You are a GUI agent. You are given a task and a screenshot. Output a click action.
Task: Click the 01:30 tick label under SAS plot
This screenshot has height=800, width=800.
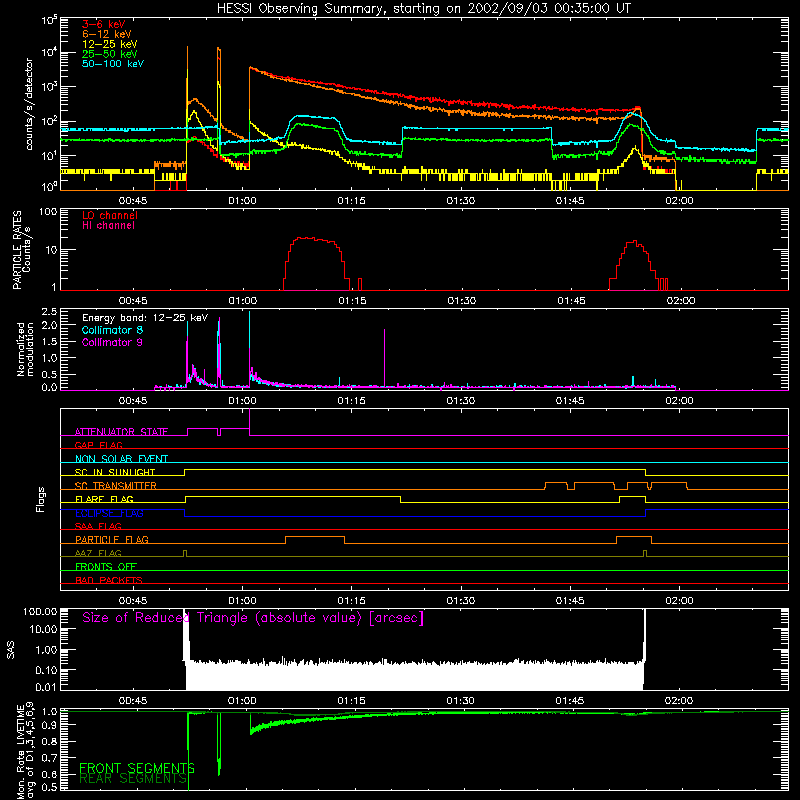click(461, 701)
